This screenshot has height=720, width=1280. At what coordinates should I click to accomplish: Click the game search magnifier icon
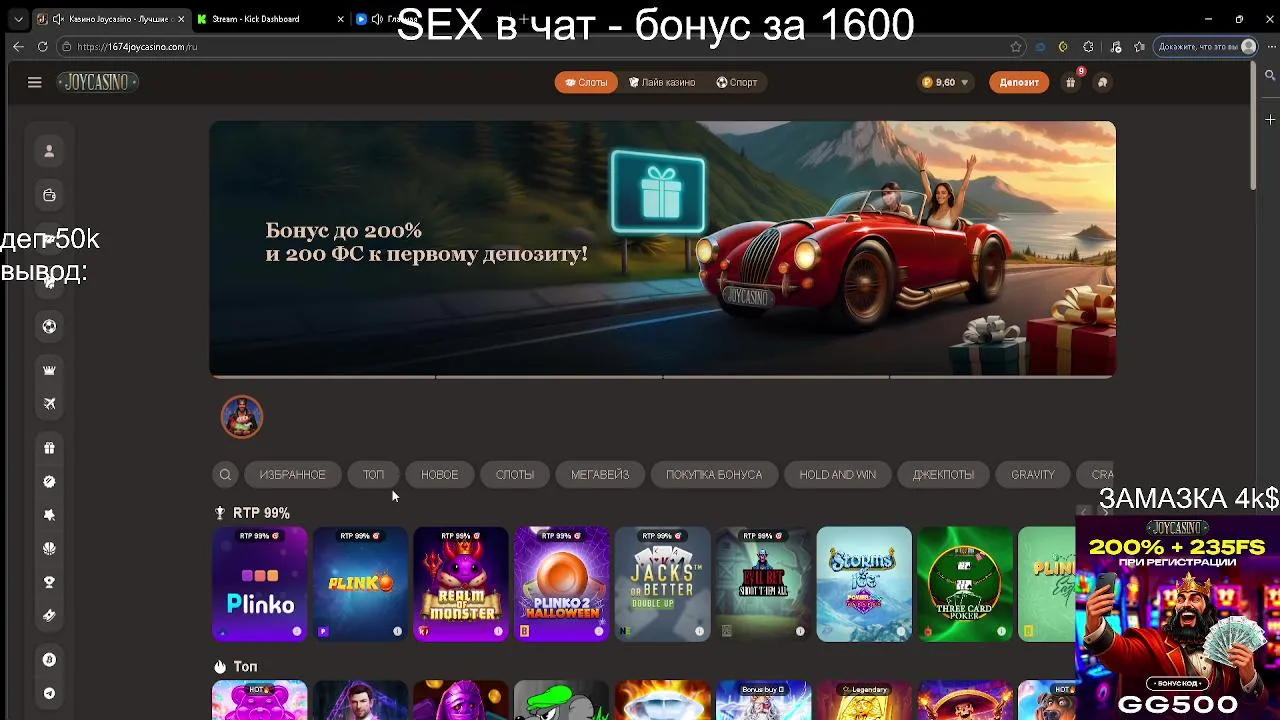pyautogui.click(x=225, y=475)
